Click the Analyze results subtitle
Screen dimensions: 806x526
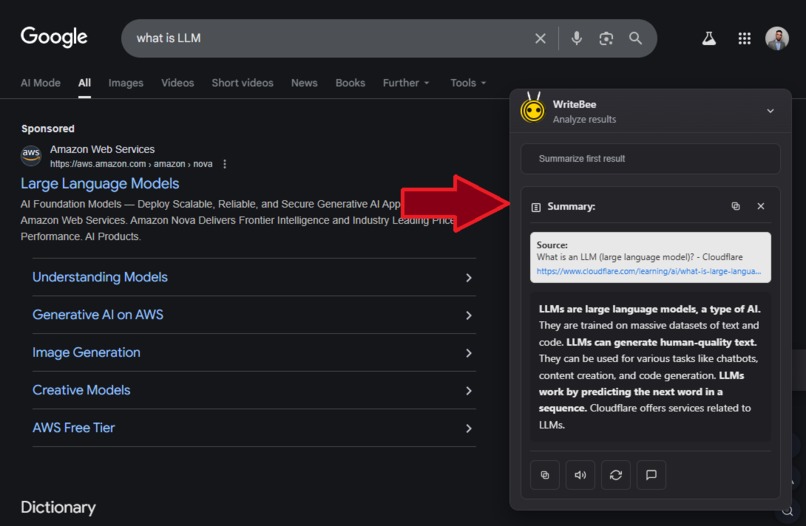pyautogui.click(x=584, y=119)
